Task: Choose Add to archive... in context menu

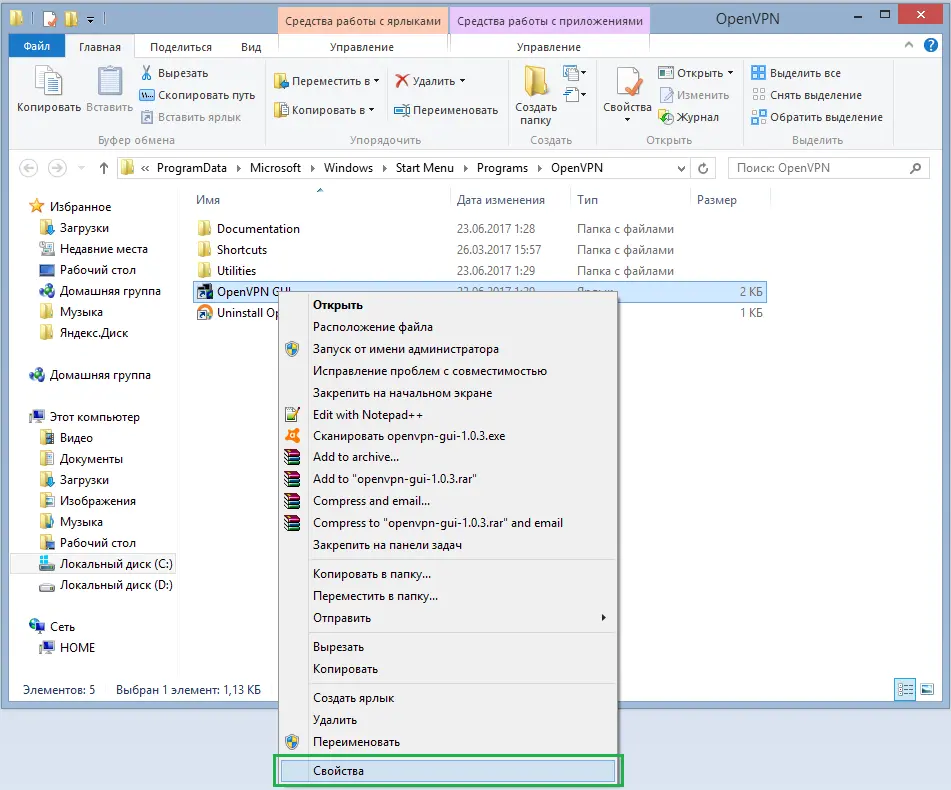Action: 448,457
